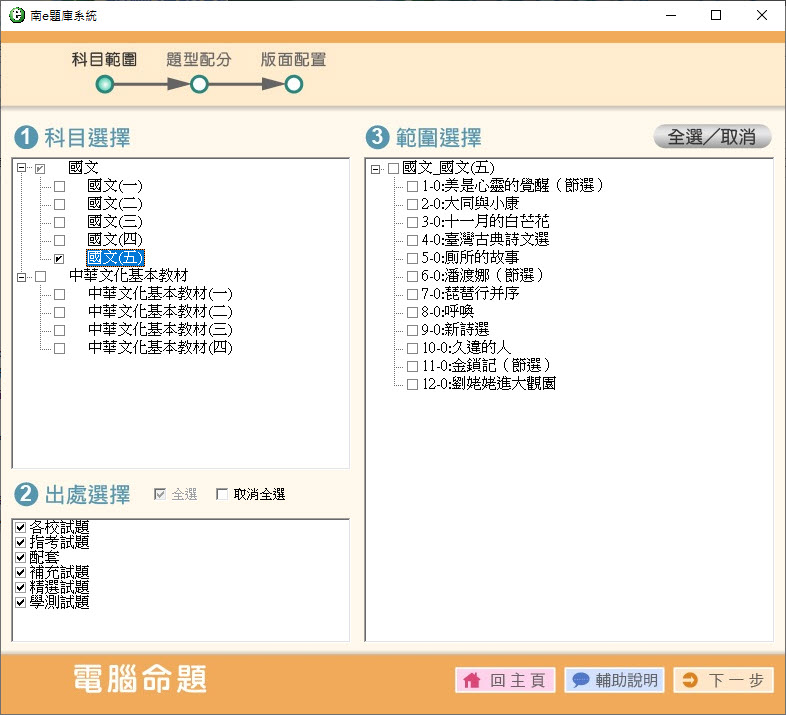Collapse the 國文_國文(五) range tree
786x715 pixels.
(376, 168)
